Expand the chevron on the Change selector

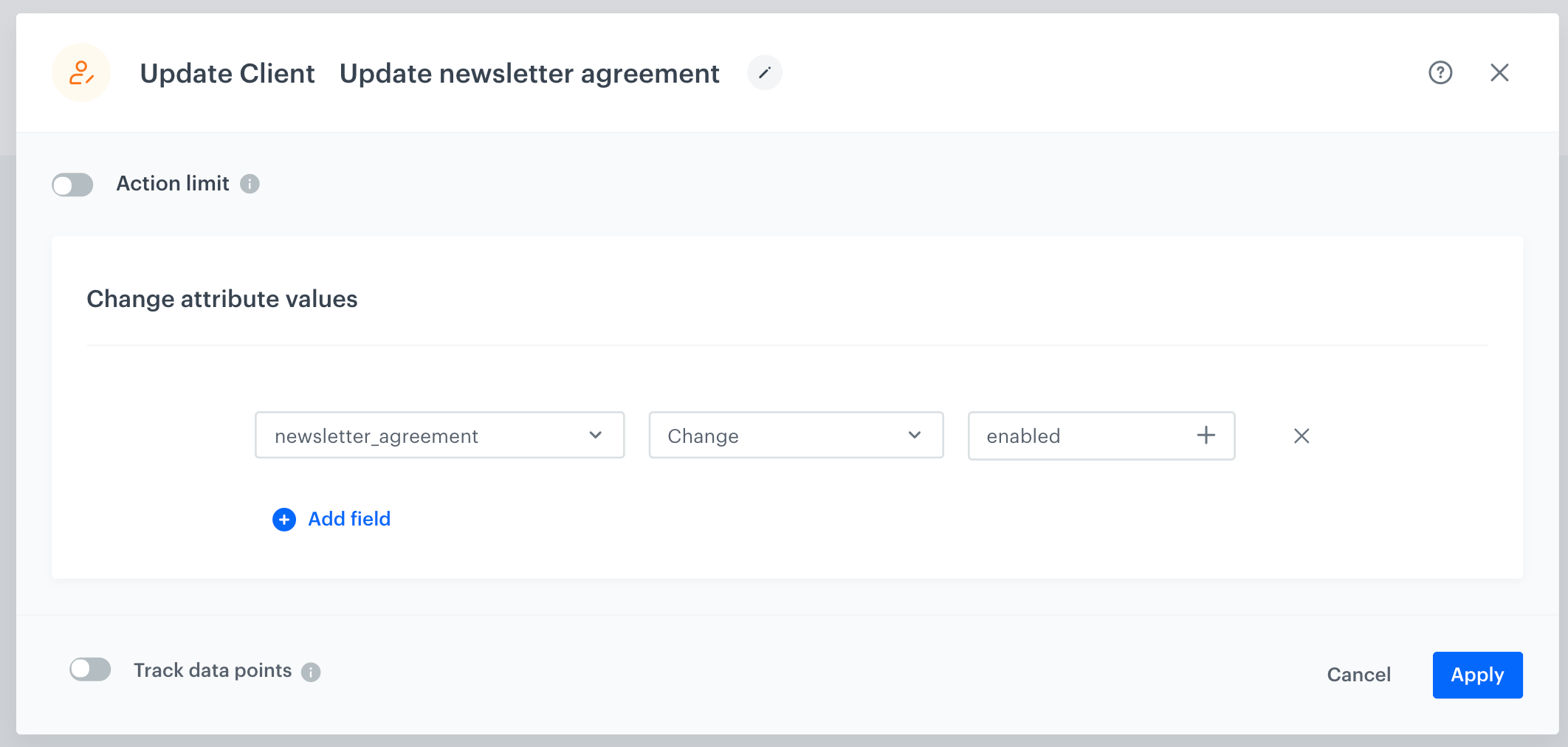pyautogui.click(x=915, y=436)
